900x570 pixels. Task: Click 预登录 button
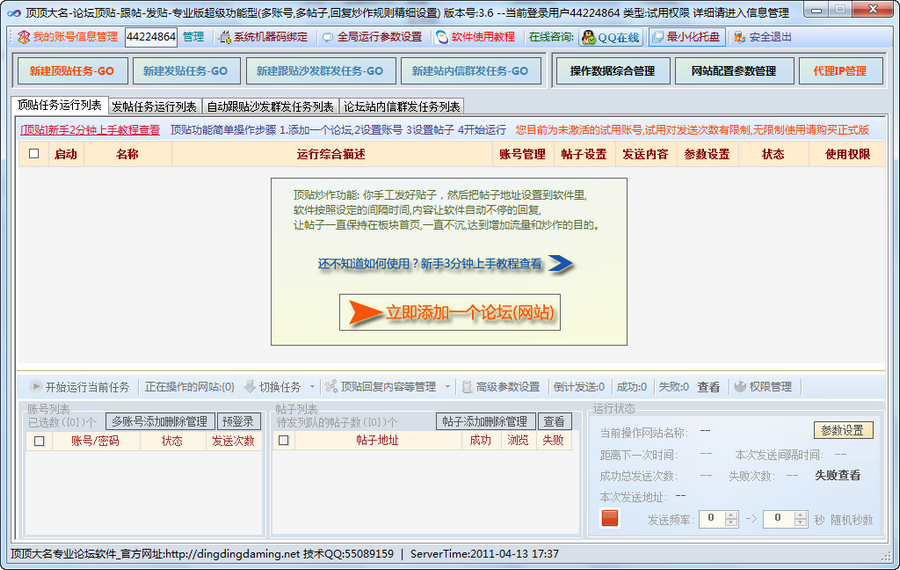tap(238, 422)
